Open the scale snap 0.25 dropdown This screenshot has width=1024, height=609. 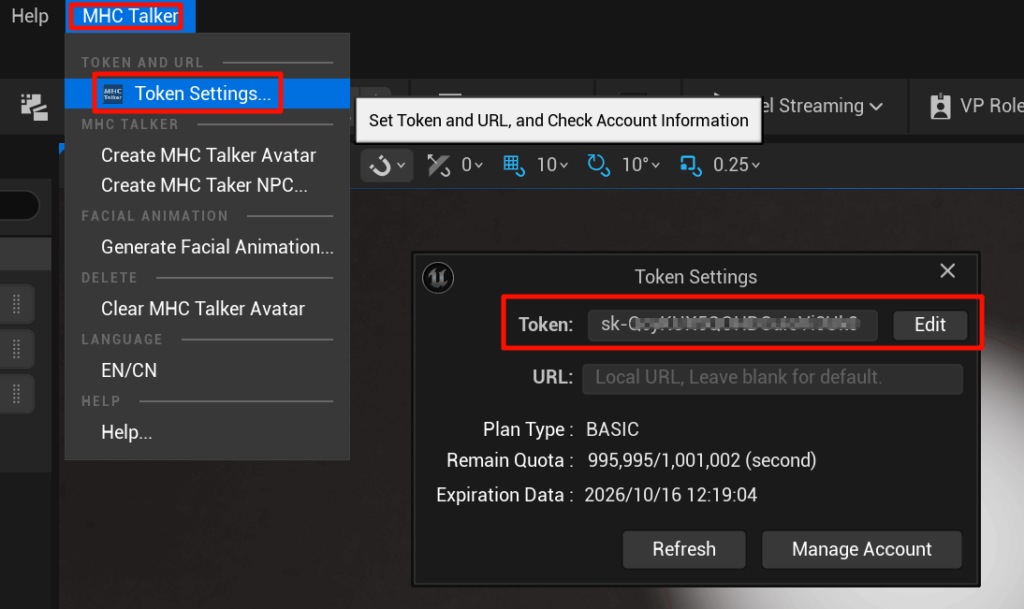pyautogui.click(x=737, y=165)
